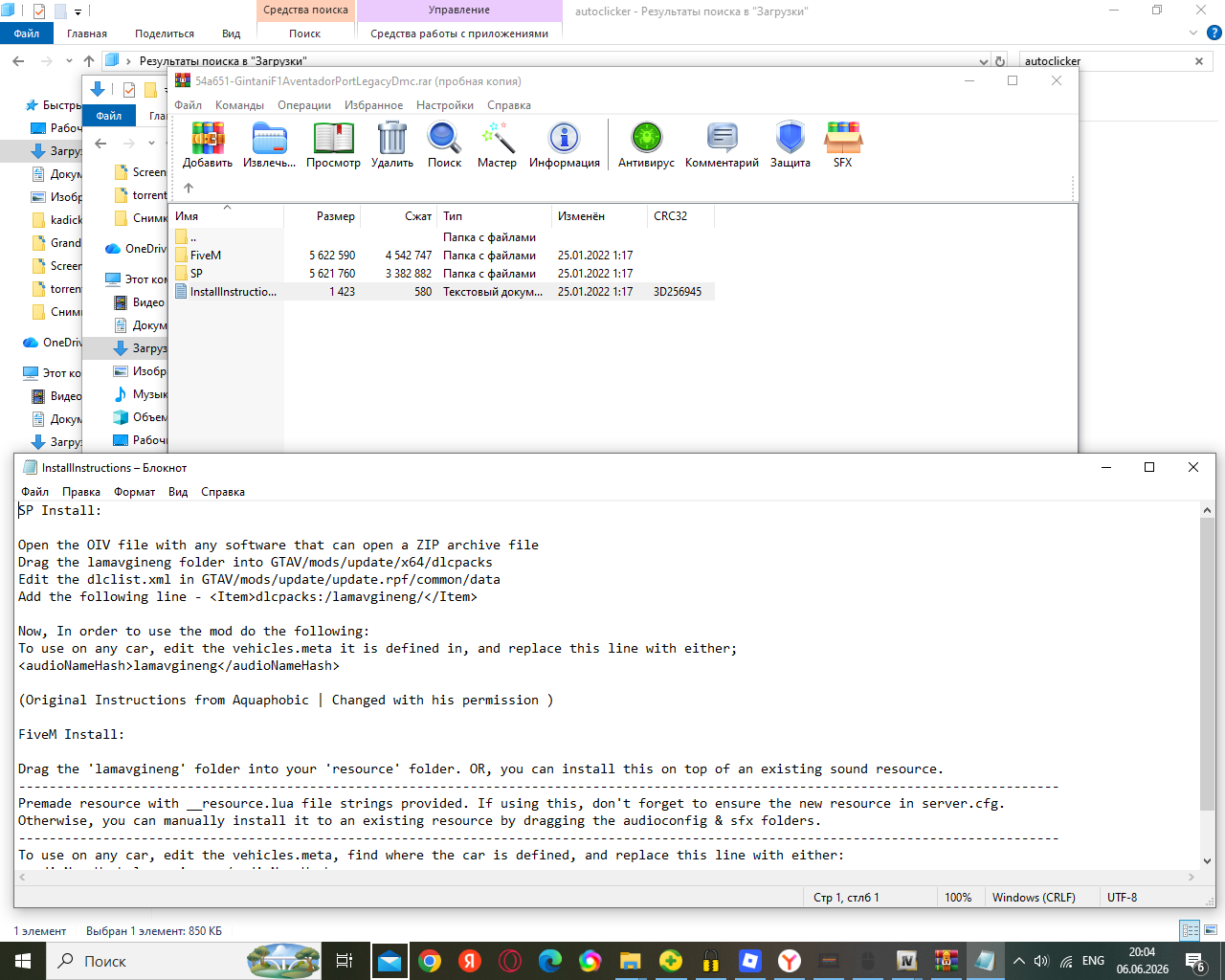
Task: Open Вид menu in Notepad
Action: (178, 492)
